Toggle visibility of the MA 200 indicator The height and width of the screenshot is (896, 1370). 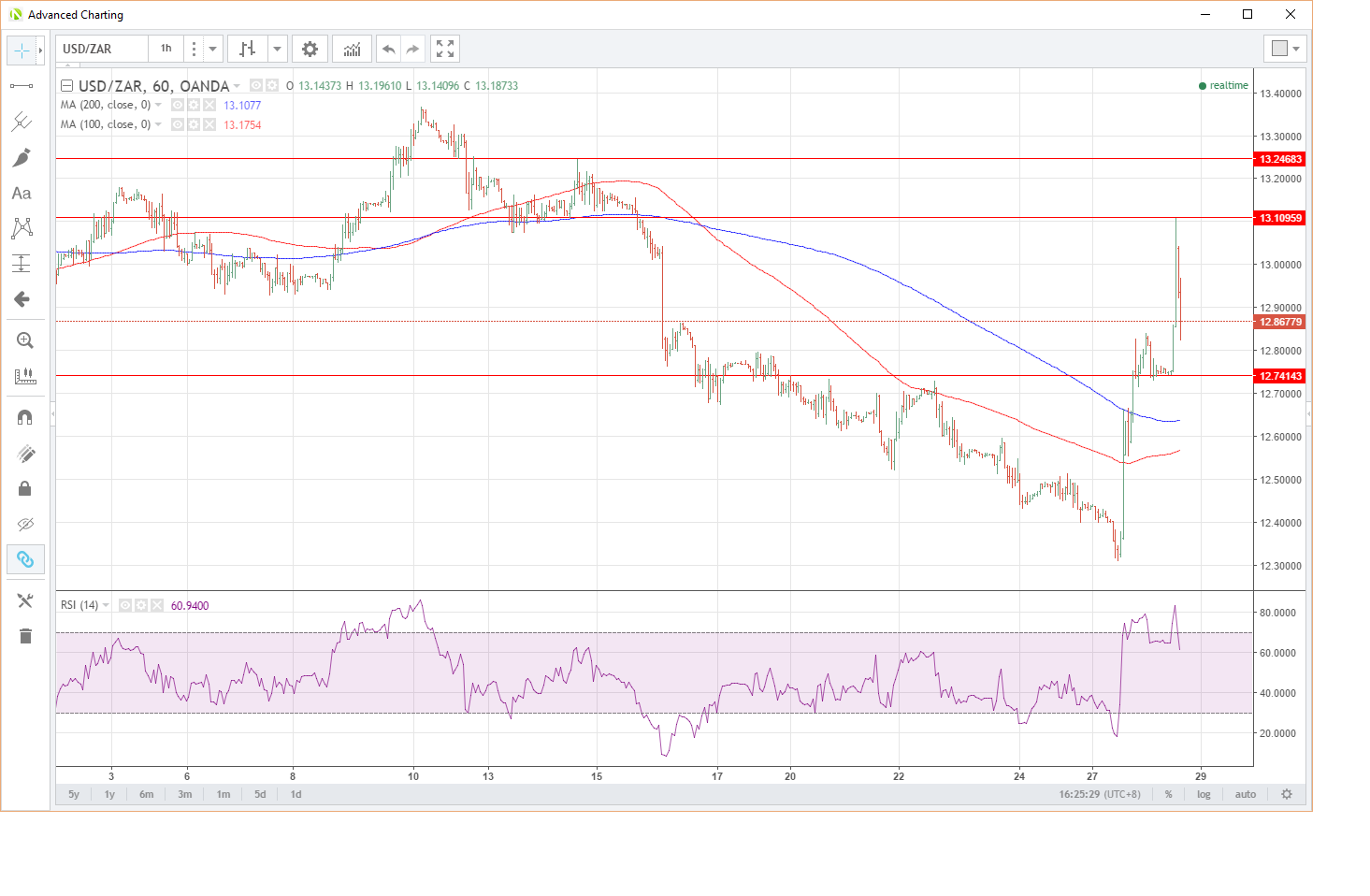point(178,105)
